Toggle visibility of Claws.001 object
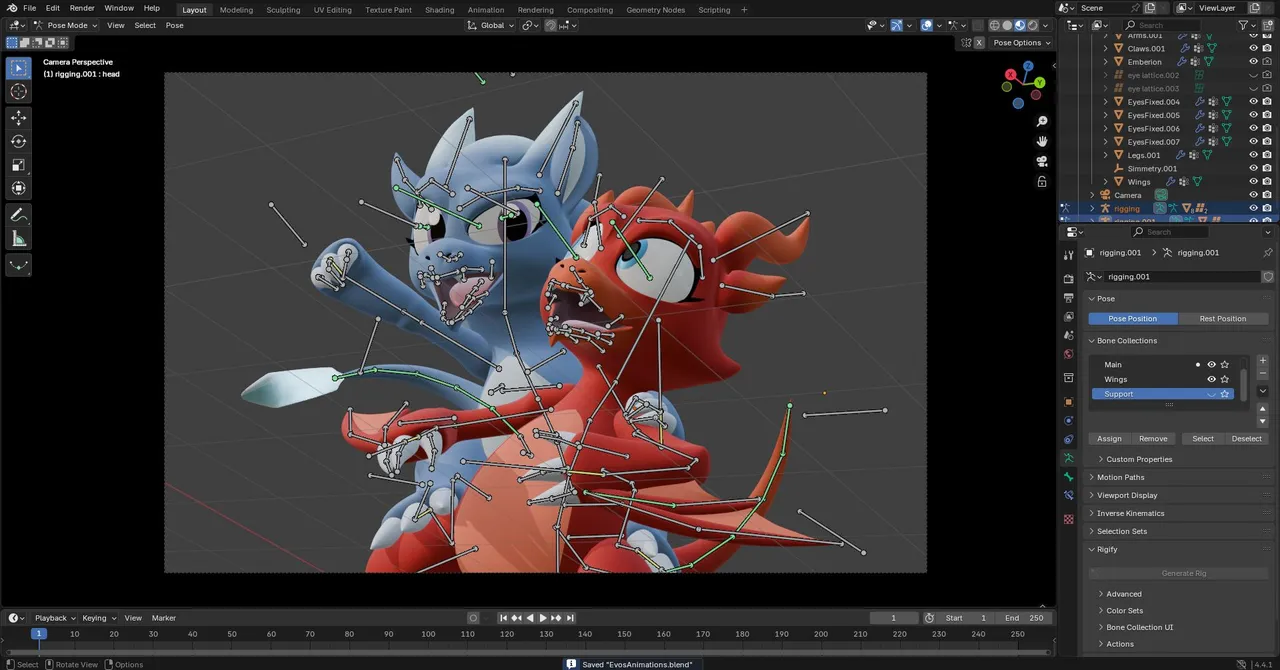Image resolution: width=1280 pixels, height=670 pixels. 1253,48
